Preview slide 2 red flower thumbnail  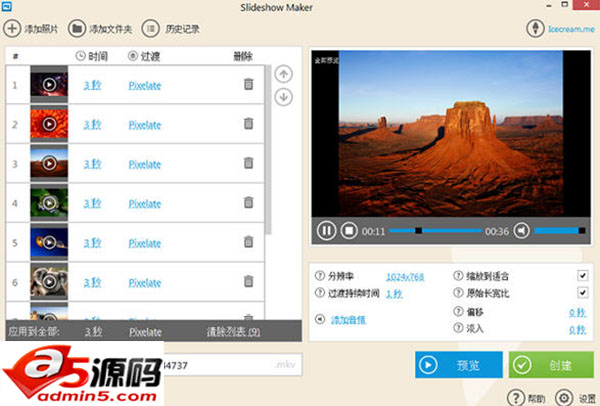(x=49, y=124)
